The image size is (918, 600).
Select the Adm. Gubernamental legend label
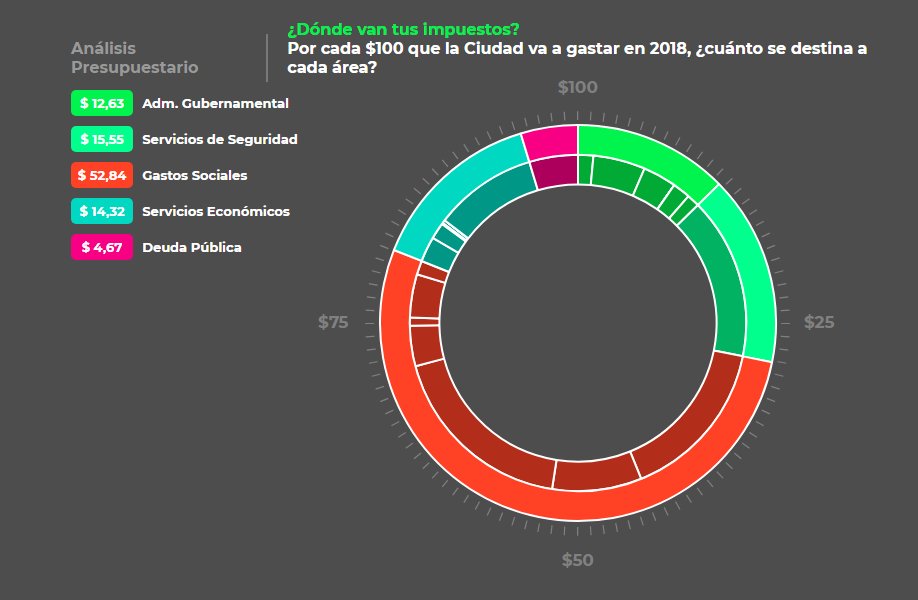coord(215,103)
